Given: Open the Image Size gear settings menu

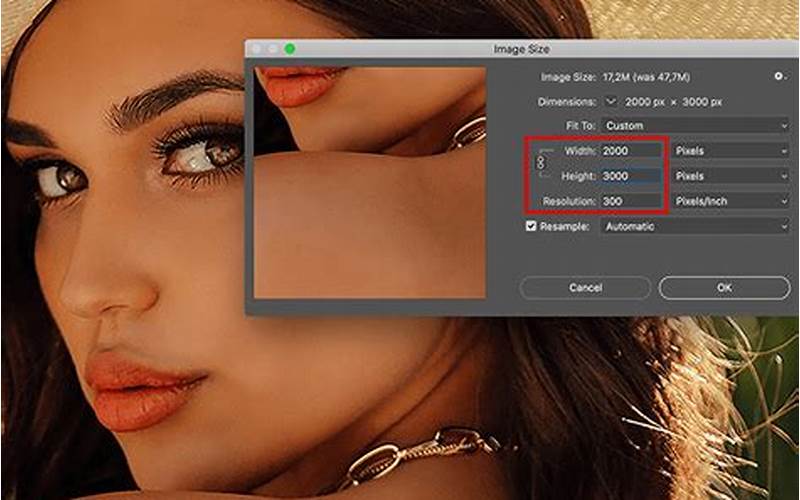Looking at the screenshot, I should pos(780,77).
